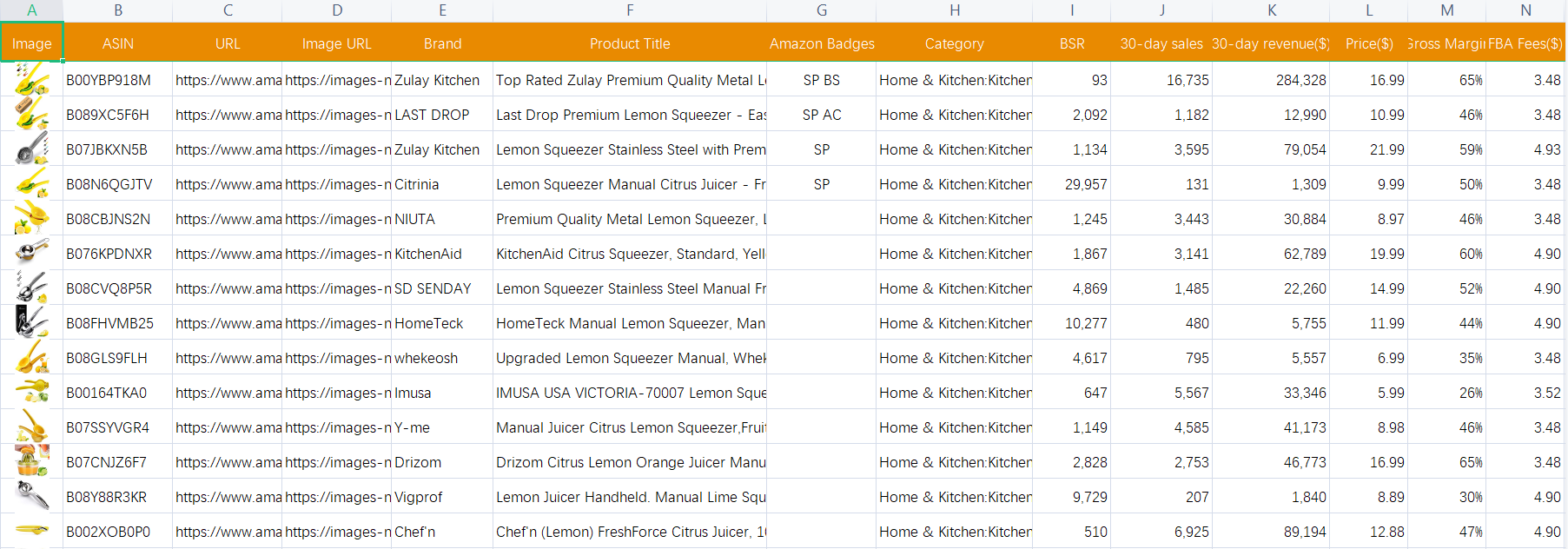Click the column K header letter
The height and width of the screenshot is (549, 1568).
pyautogui.click(x=1271, y=10)
